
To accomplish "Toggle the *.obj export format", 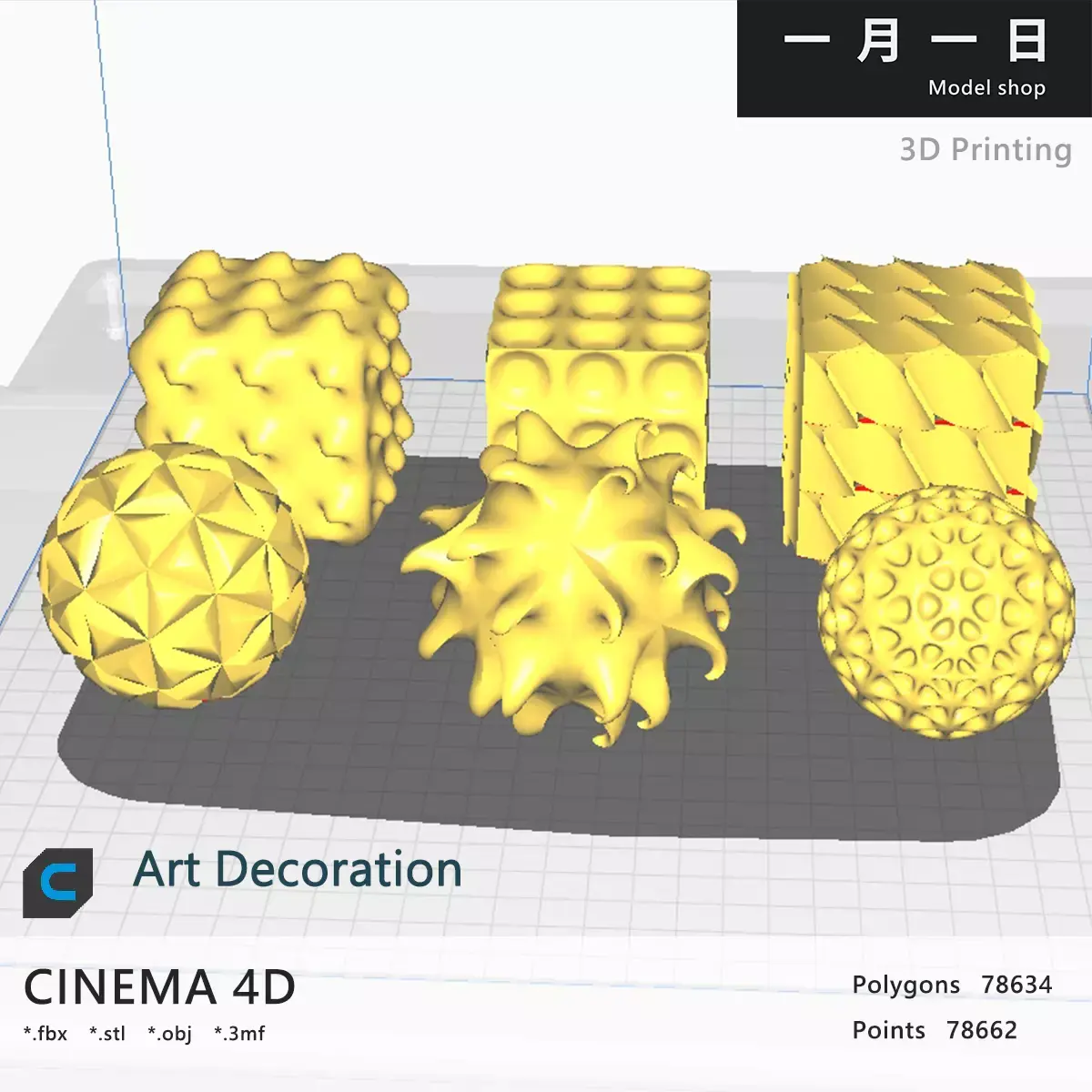I will click(169, 1033).
